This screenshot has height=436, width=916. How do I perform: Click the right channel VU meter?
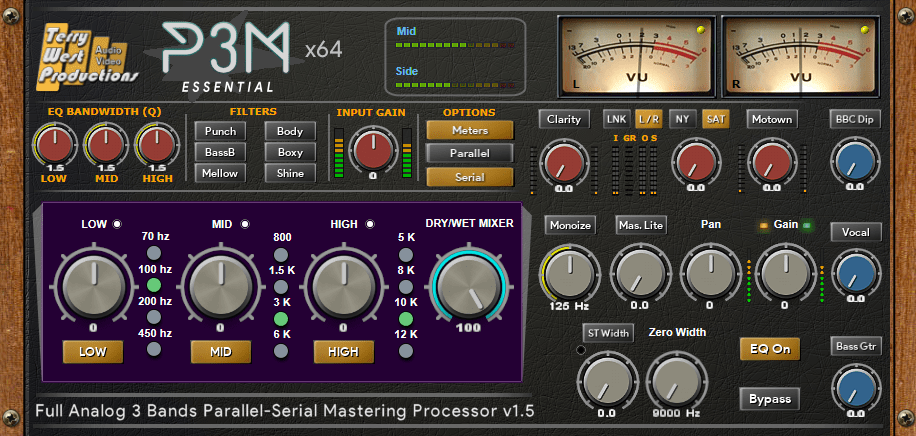tap(800, 57)
